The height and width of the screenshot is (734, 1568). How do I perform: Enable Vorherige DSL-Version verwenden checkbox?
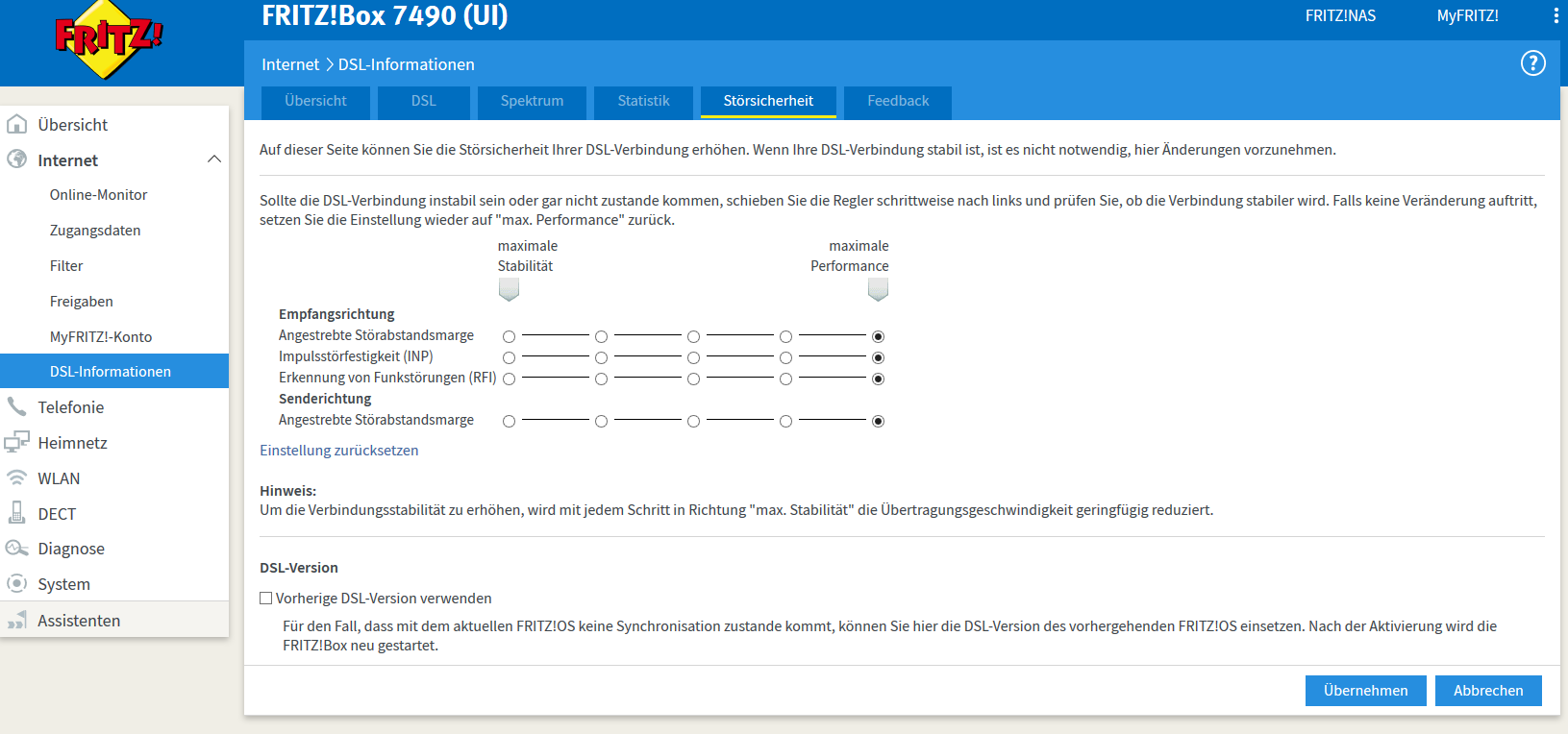[266, 598]
